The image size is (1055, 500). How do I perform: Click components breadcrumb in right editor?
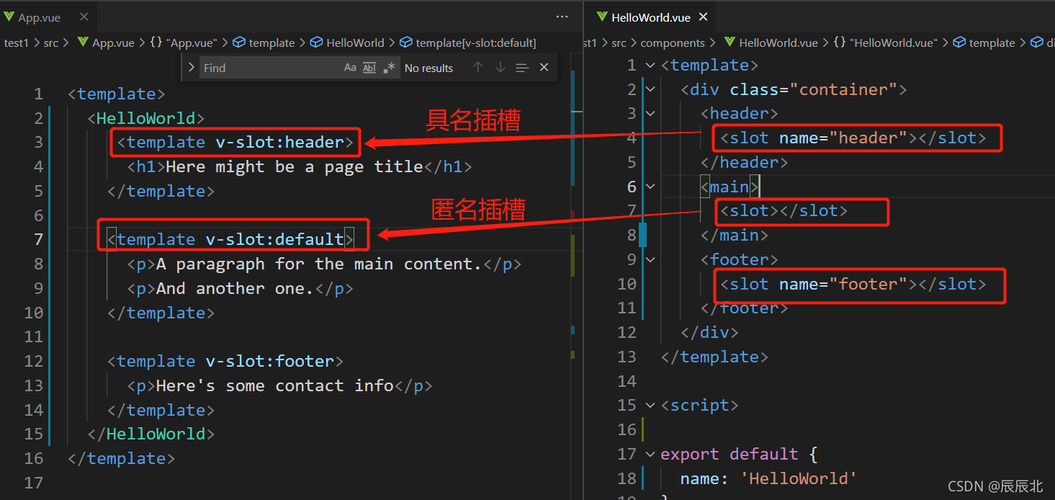point(672,42)
